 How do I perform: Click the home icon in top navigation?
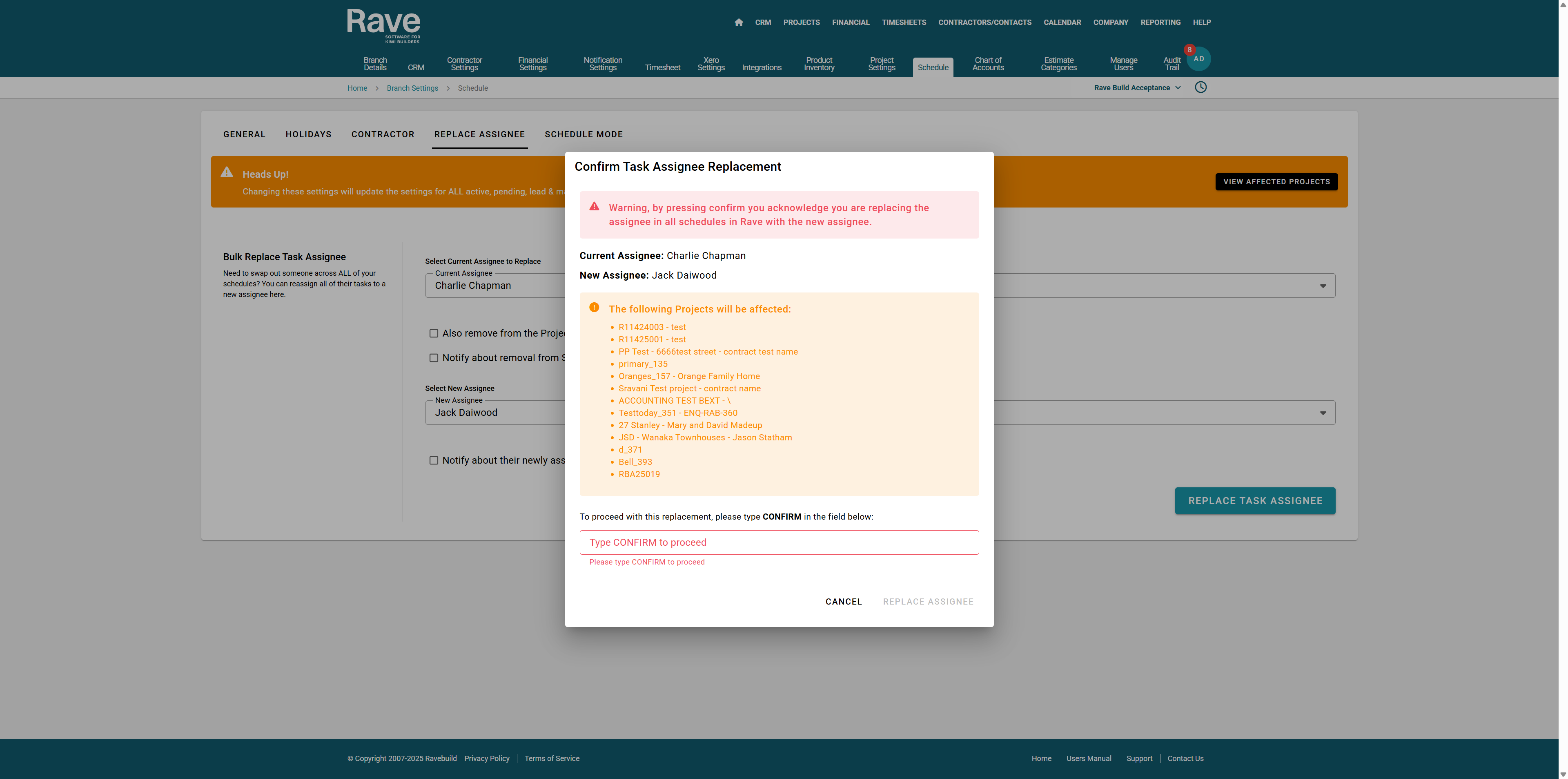[x=738, y=22]
